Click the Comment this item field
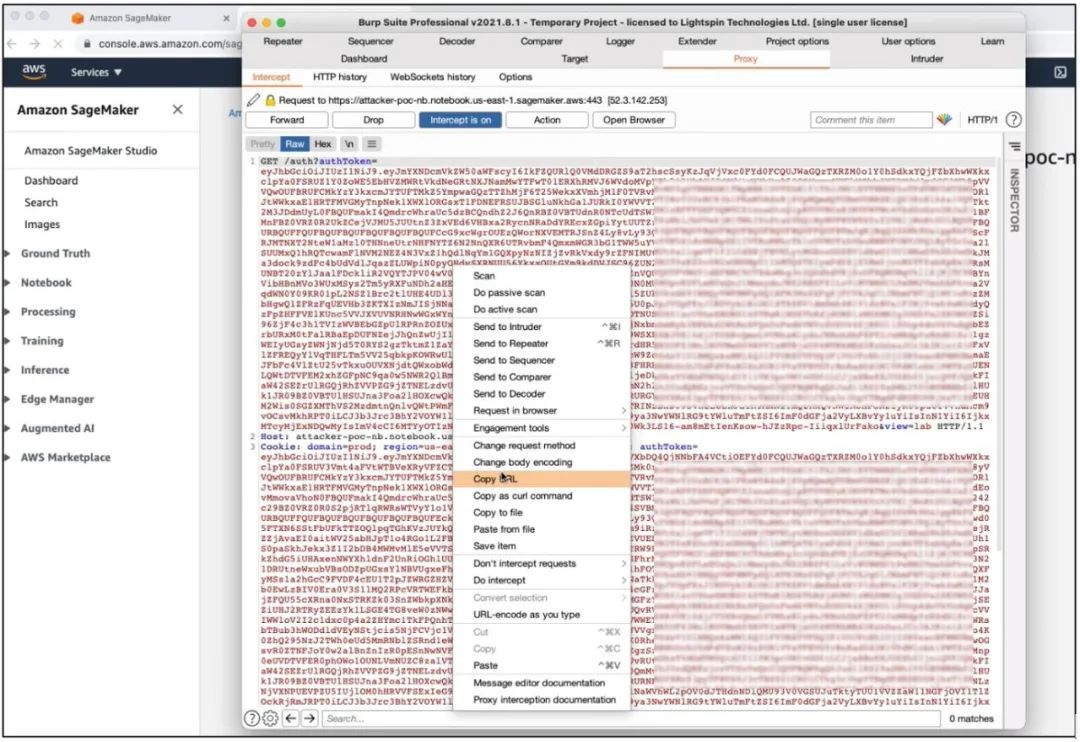 pos(871,120)
